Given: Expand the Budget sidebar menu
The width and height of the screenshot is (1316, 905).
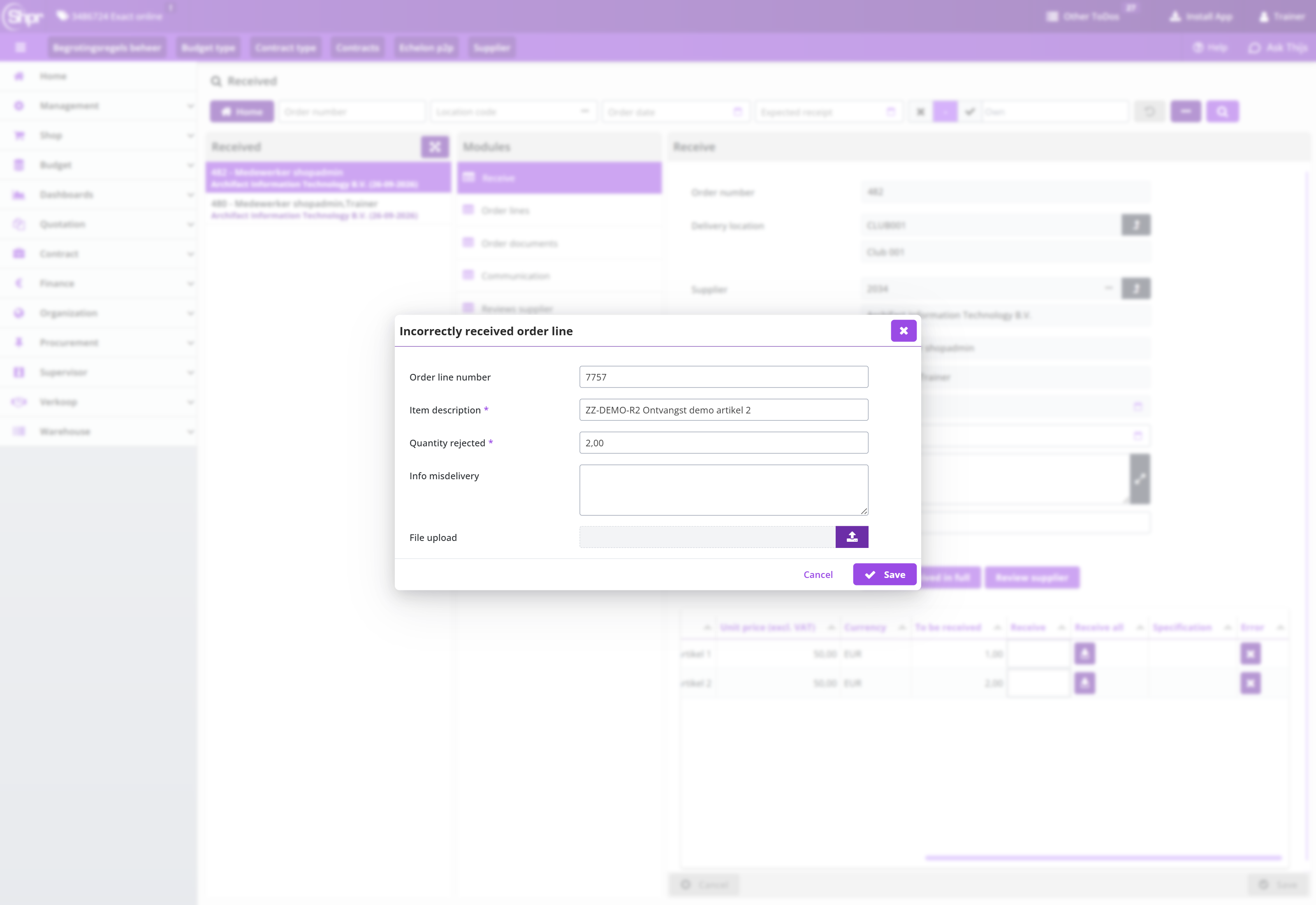Looking at the screenshot, I should tap(99, 165).
